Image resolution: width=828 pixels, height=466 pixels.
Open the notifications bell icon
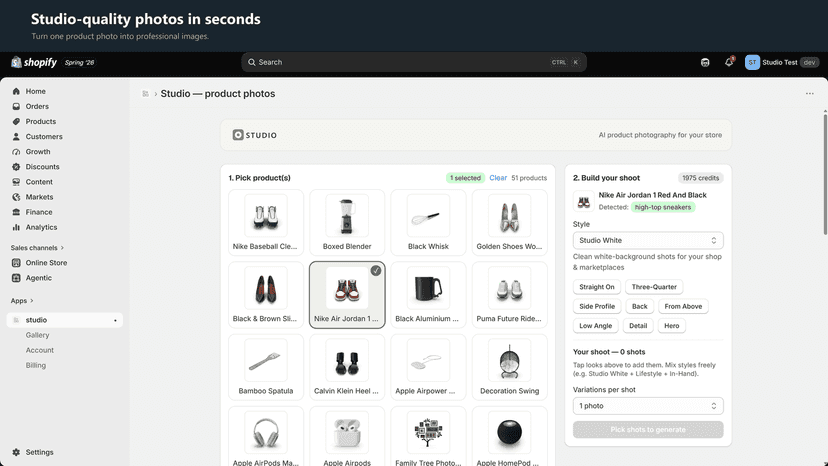[x=729, y=62]
